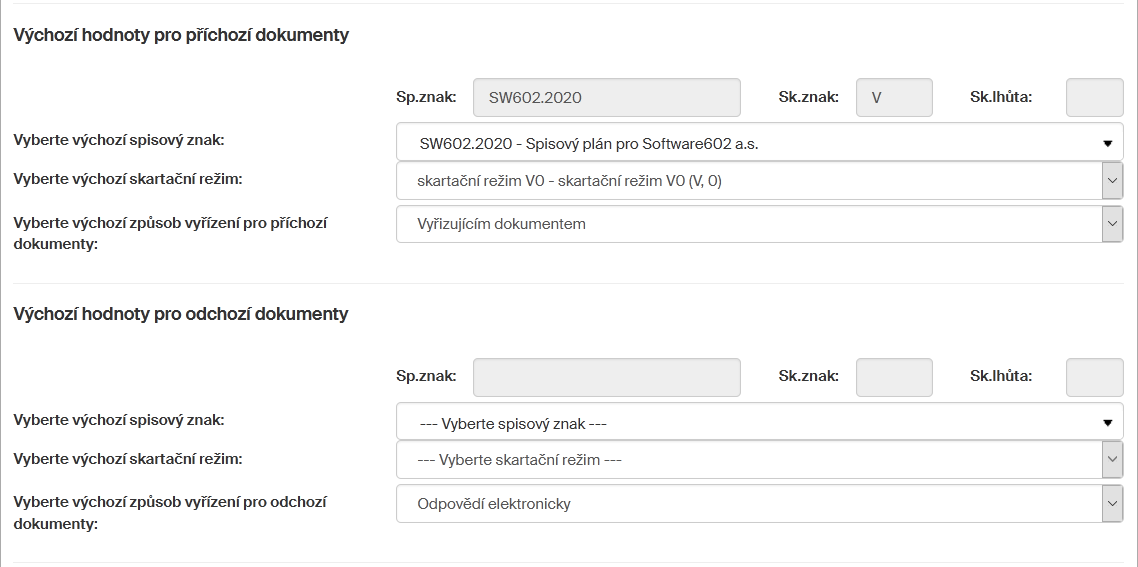Click Sk.lhůta field for outgoing documents
This screenshot has height=567, width=1138.
coord(1094,377)
